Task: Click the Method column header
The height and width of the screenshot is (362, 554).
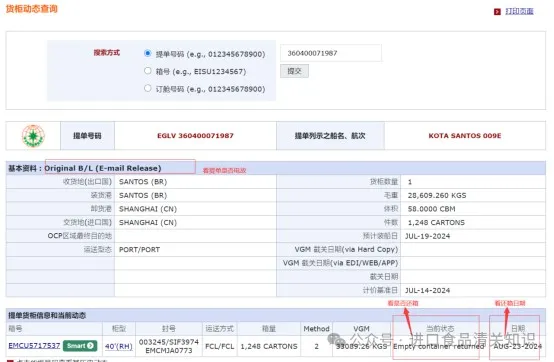Action: pos(316,329)
